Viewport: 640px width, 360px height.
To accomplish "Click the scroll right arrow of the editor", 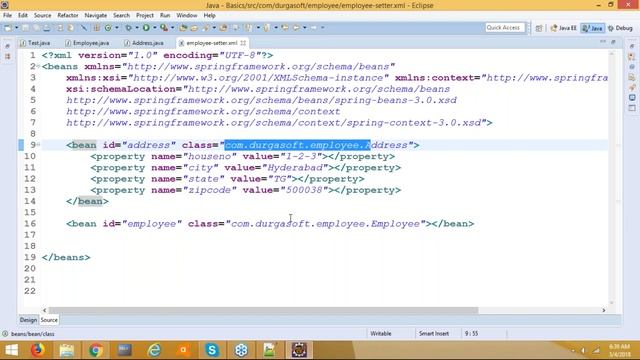I will 604,310.
